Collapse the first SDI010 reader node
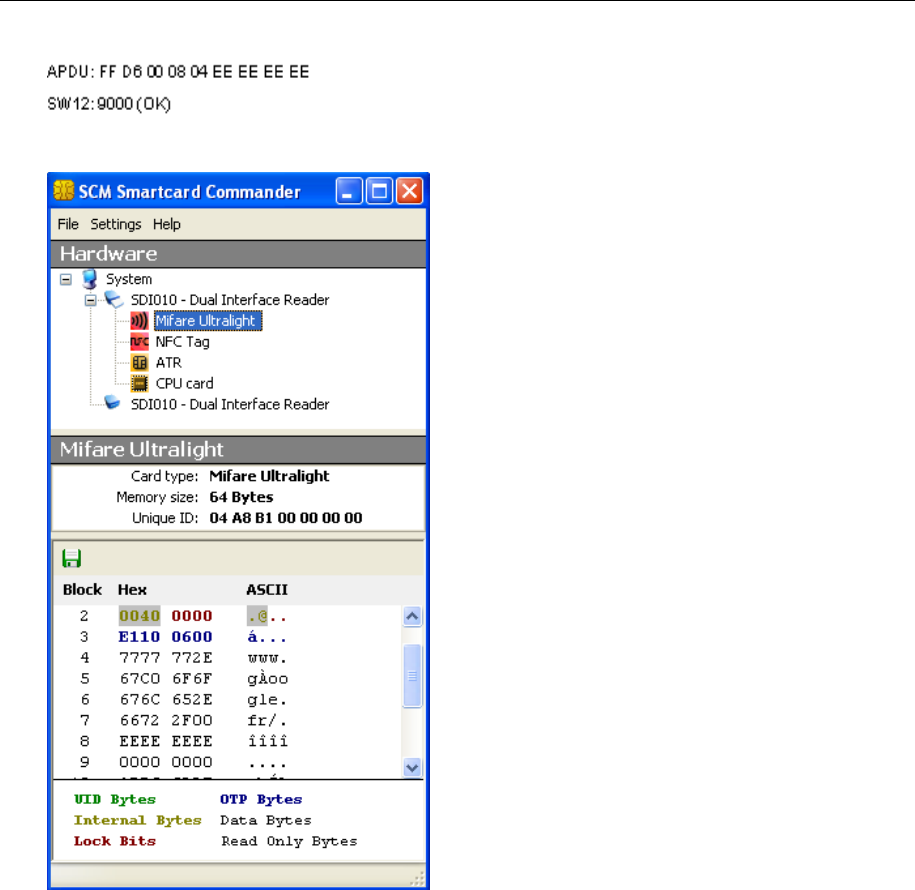915x890 pixels. [90, 301]
